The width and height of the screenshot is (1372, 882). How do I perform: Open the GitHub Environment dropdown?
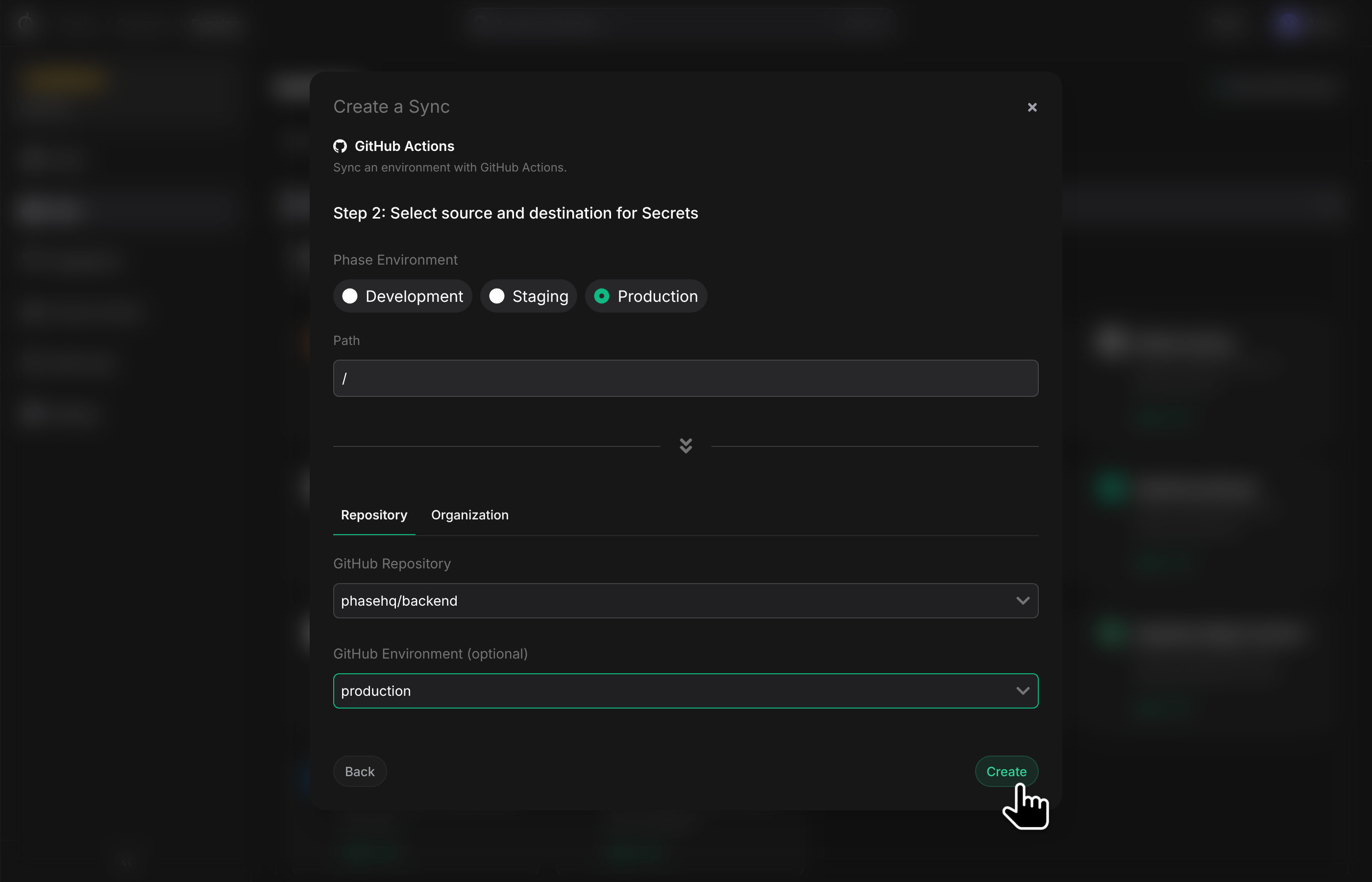click(686, 691)
